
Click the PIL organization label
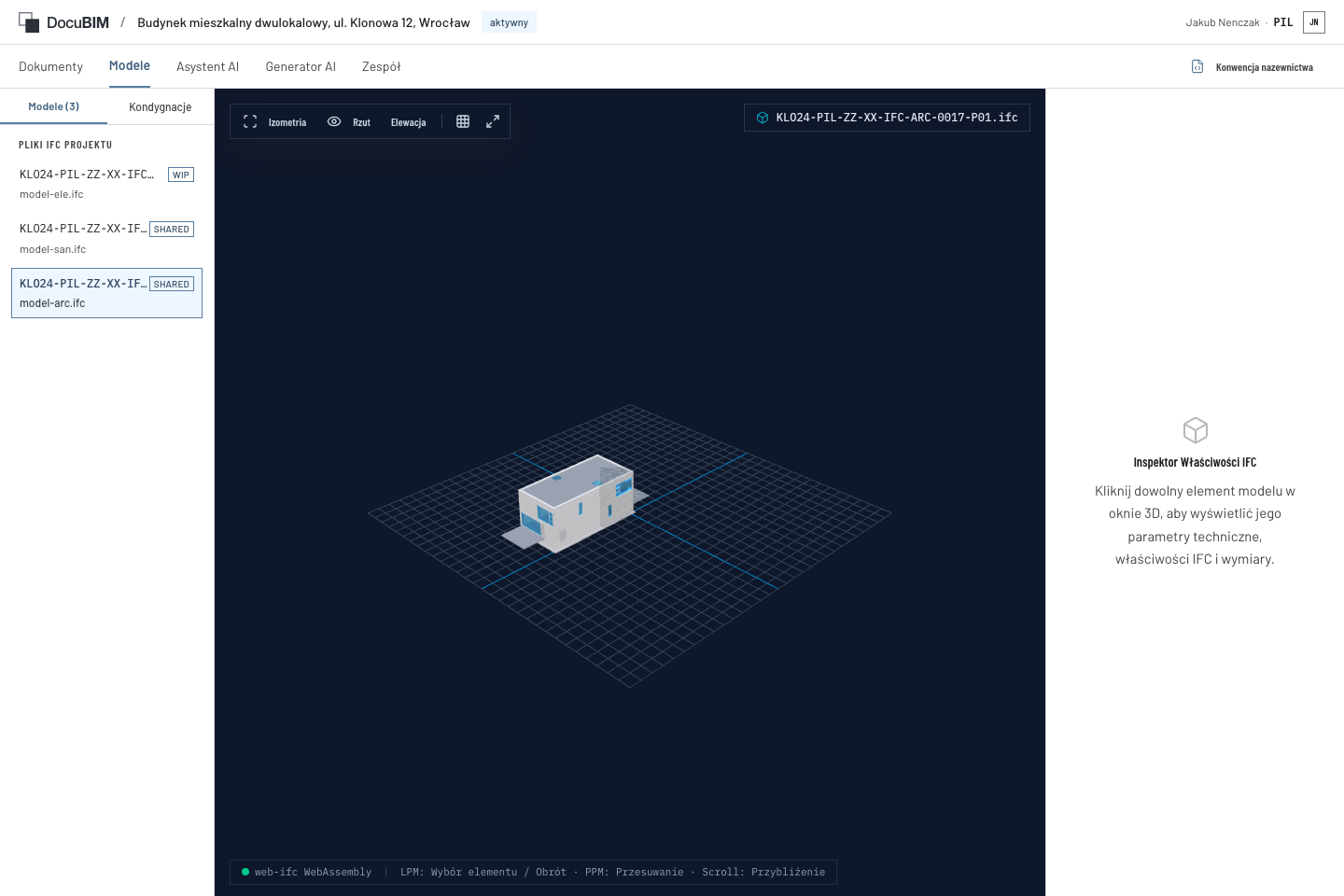point(1283,22)
